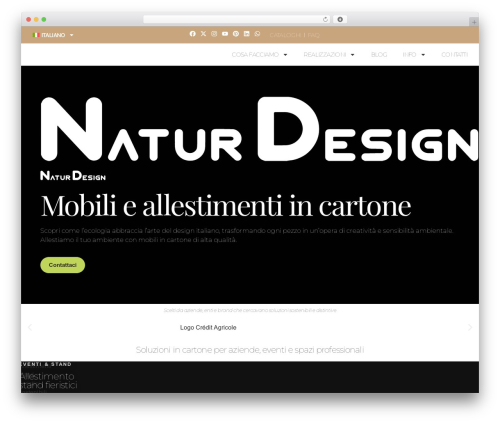Click the browser address bar
The height and width of the screenshot is (423, 500).
(x=237, y=19)
